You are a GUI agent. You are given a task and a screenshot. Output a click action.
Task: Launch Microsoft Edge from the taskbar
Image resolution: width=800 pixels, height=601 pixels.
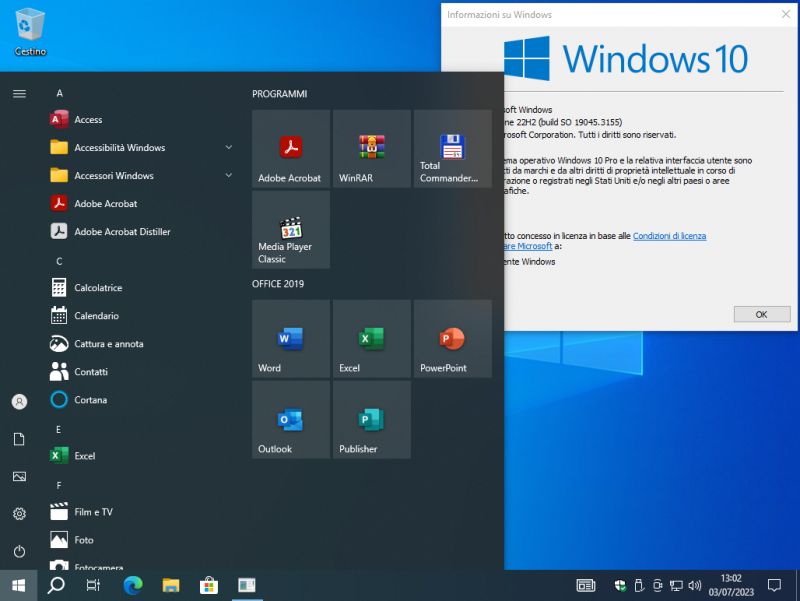133,585
